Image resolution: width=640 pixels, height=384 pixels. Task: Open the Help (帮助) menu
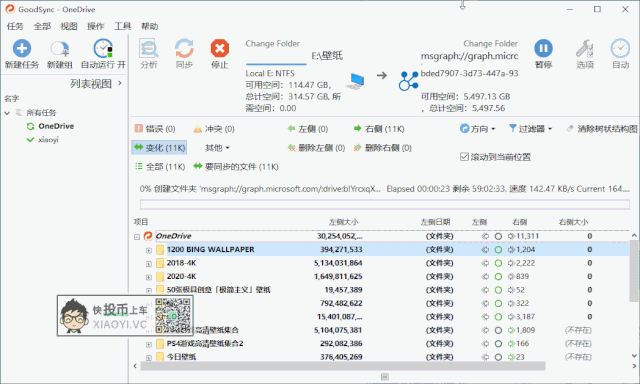pos(149,26)
